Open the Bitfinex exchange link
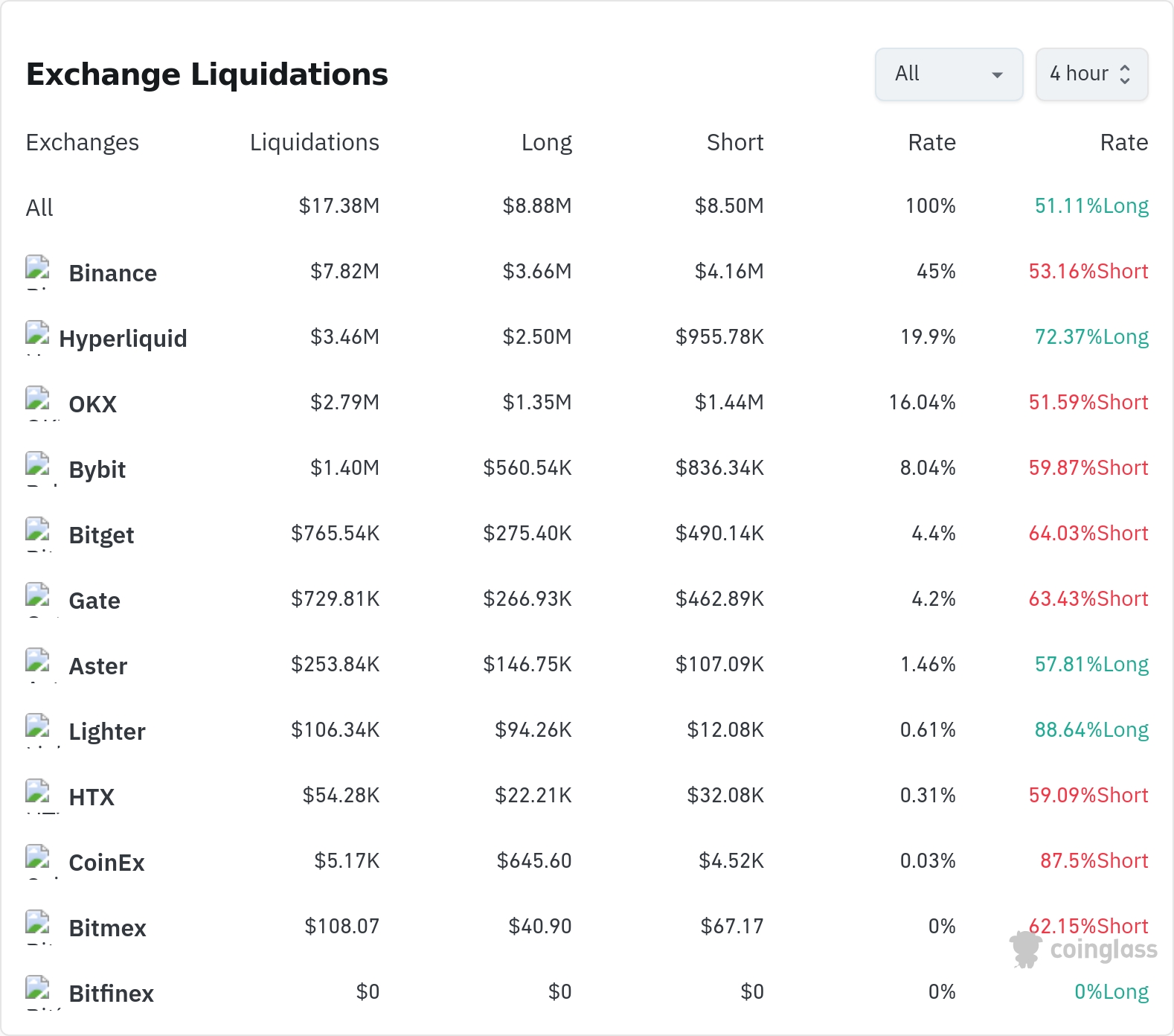The width and height of the screenshot is (1174, 1036). (x=111, y=994)
